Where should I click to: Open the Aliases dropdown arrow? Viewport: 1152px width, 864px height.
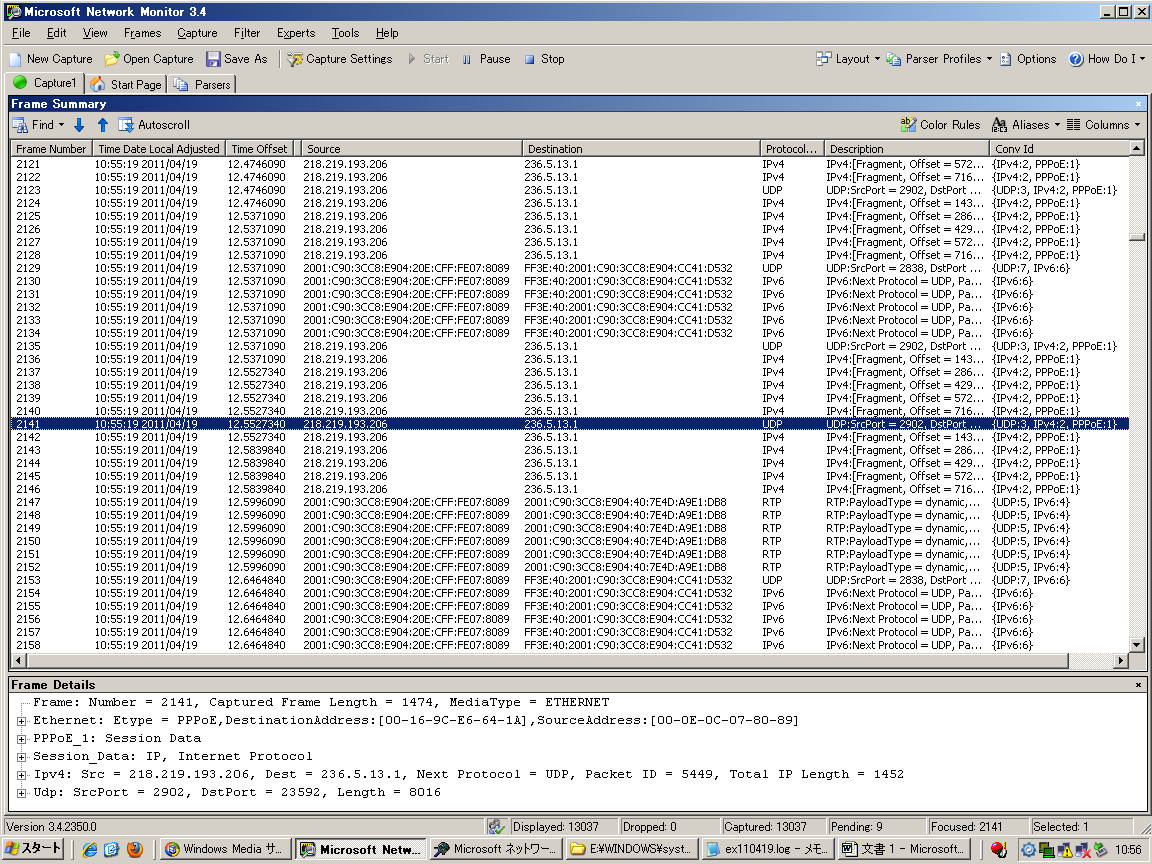[1057, 126]
